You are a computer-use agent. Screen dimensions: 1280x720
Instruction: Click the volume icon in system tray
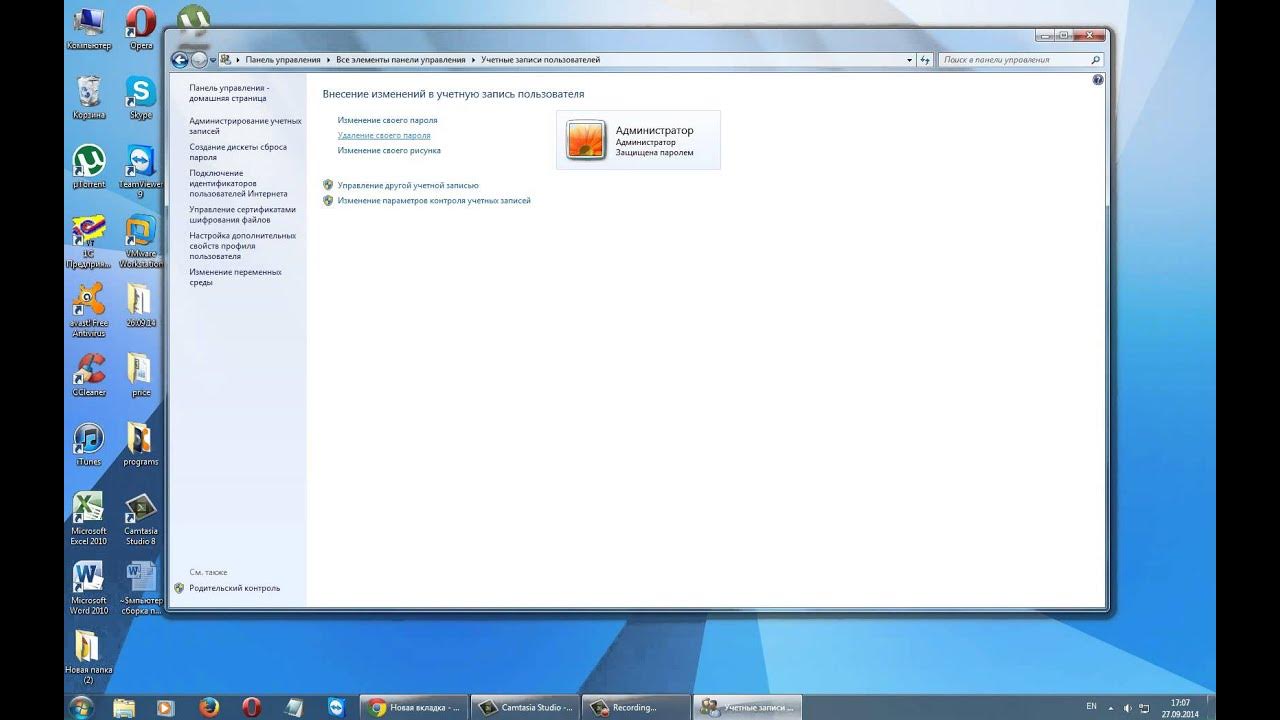point(1128,707)
